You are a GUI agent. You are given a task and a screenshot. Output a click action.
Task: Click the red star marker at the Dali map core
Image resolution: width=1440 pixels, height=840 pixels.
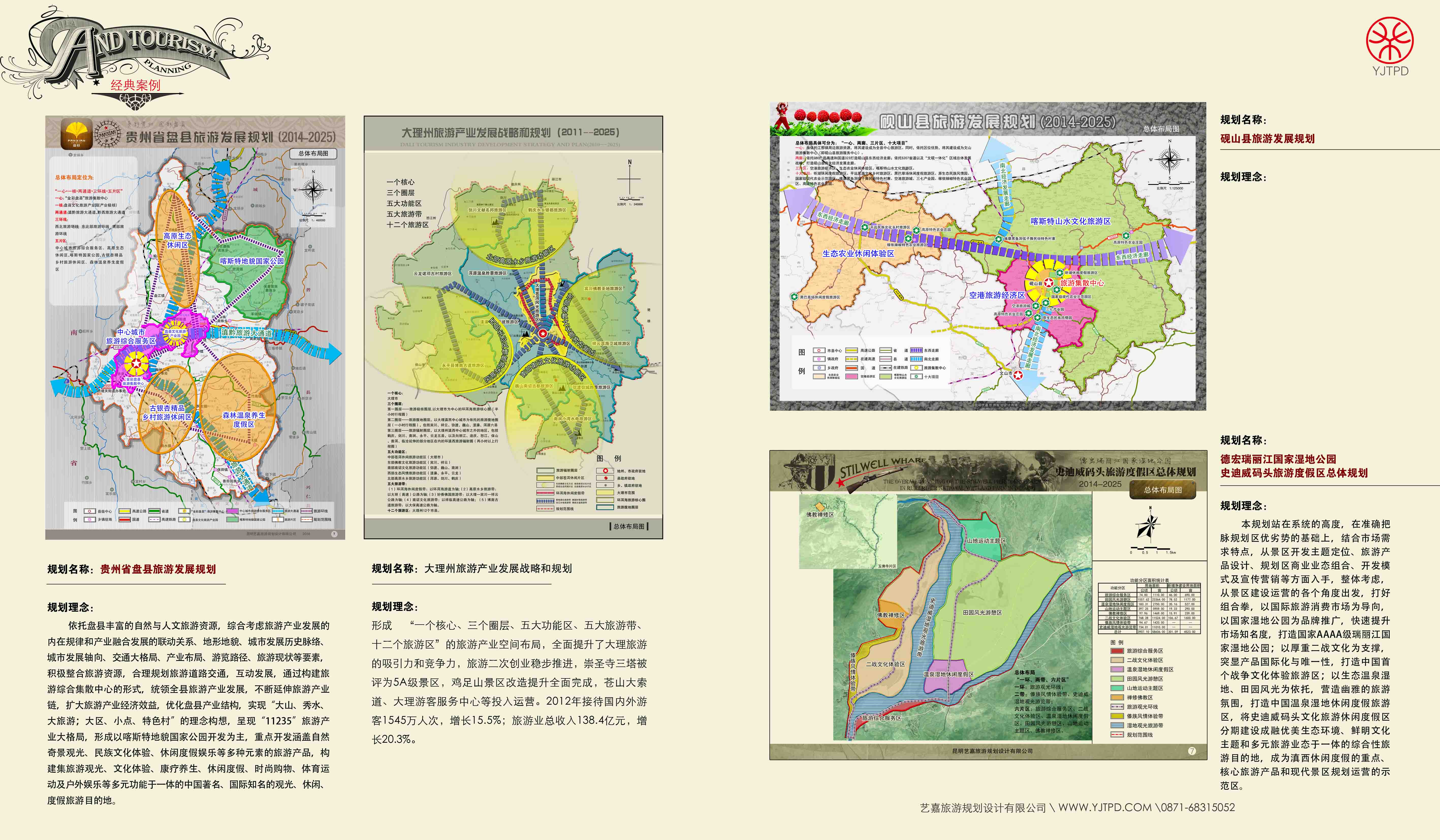coord(543,333)
